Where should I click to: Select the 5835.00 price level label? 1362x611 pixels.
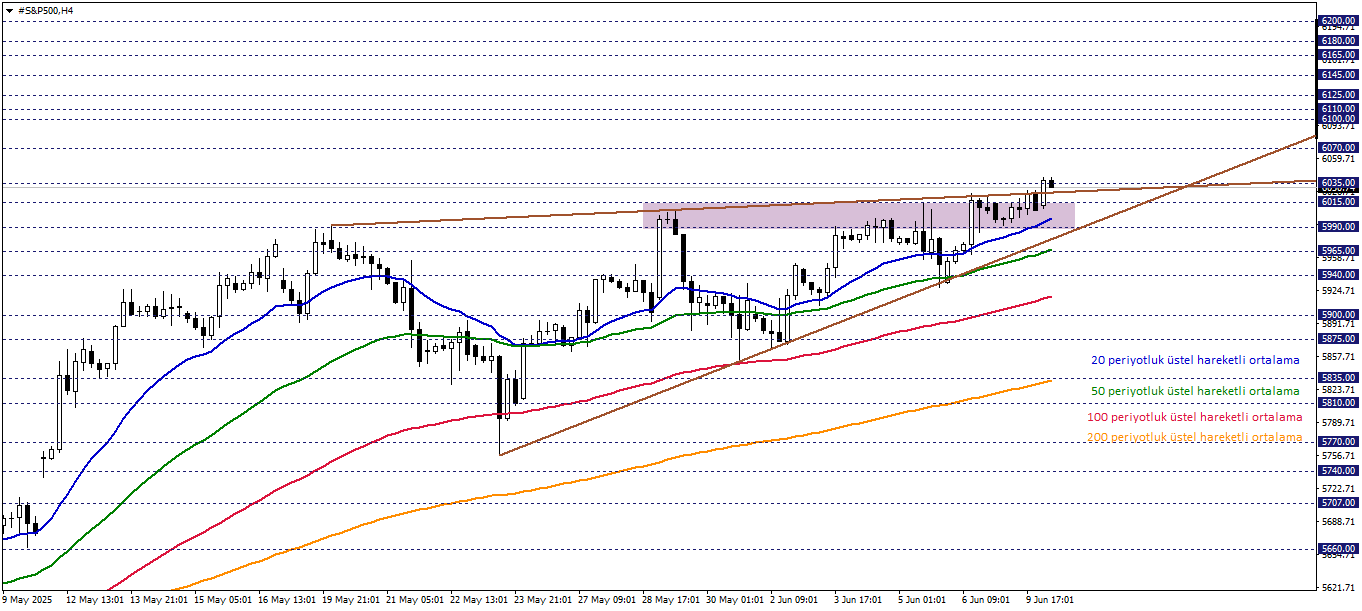point(1337,378)
